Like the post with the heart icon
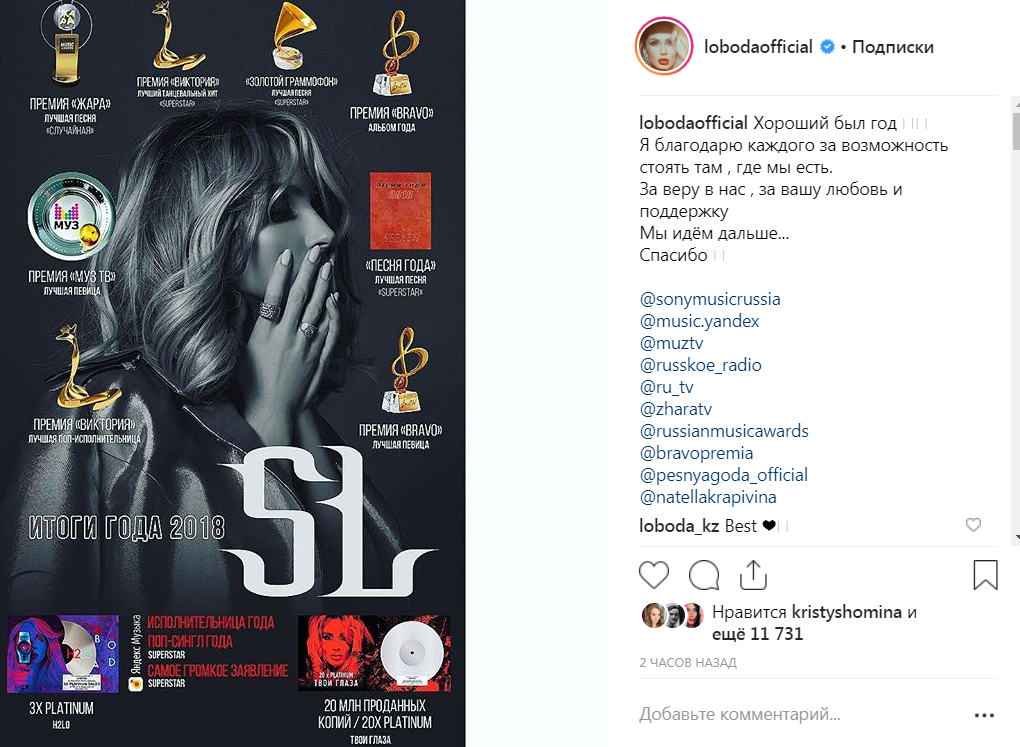This screenshot has height=747, width=1020. pos(654,575)
